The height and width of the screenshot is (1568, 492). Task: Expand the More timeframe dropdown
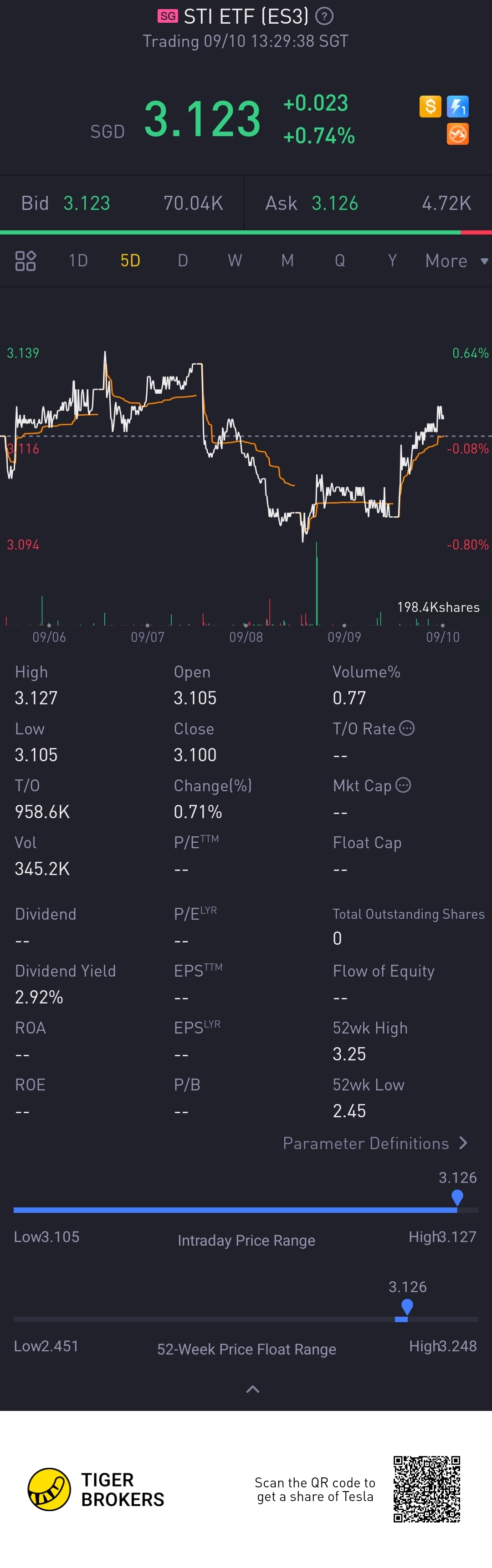pos(456,260)
